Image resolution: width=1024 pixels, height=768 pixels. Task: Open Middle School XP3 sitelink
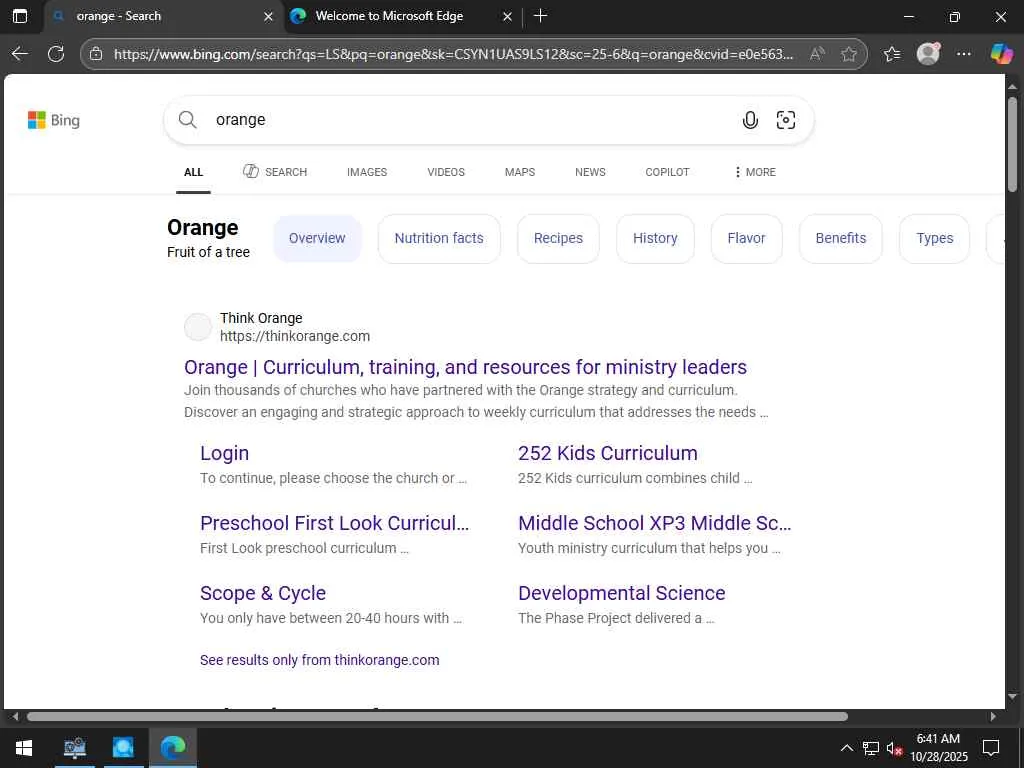click(x=654, y=523)
